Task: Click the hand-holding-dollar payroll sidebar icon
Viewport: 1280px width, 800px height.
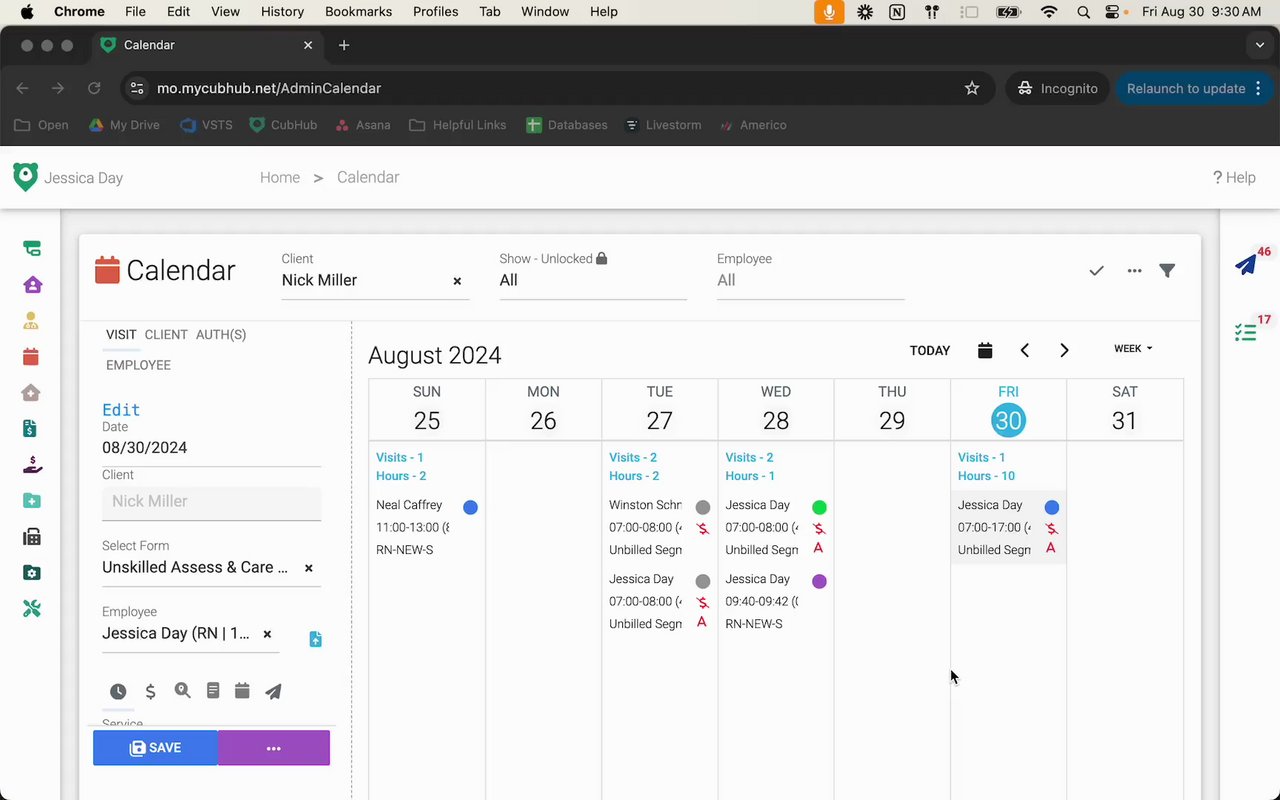Action: coord(32,465)
